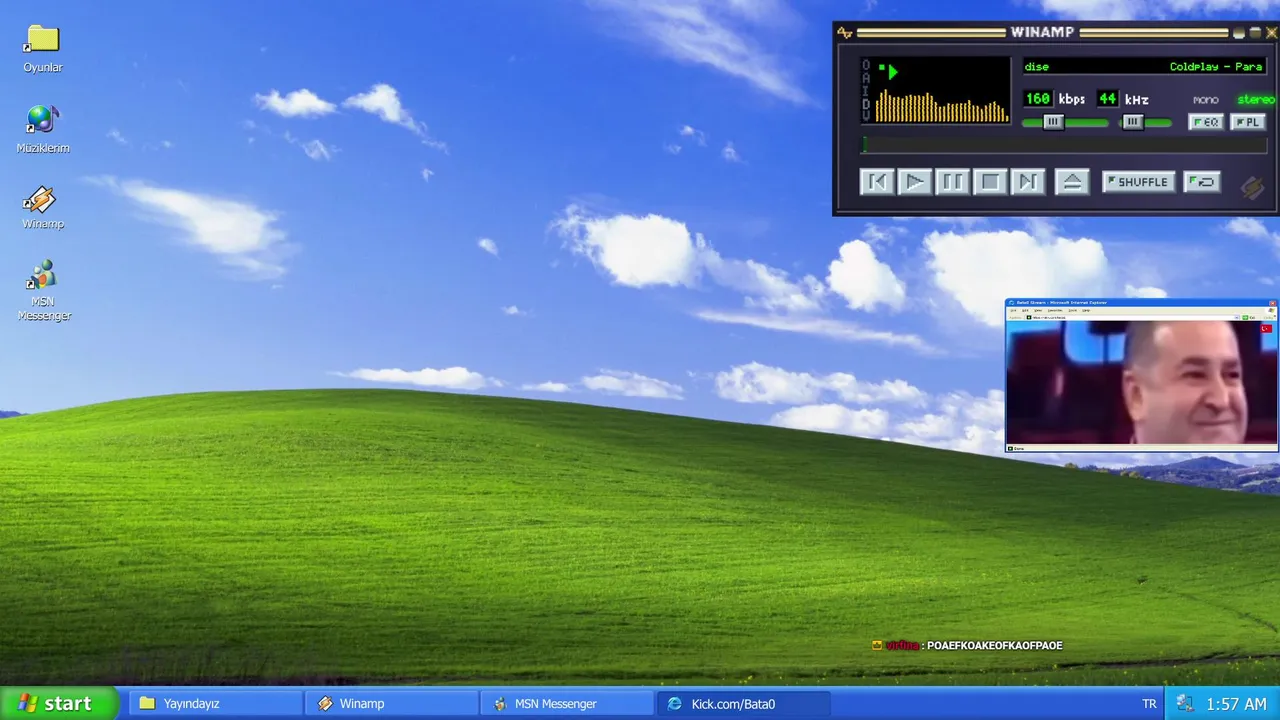Image resolution: width=1280 pixels, height=720 pixels.
Task: Click the Winamp song seek bar
Action: pyautogui.click(x=1065, y=146)
